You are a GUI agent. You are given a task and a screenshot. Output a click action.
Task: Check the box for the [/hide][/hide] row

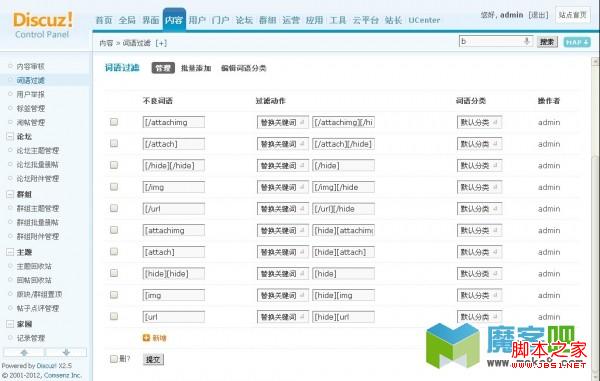click(x=114, y=165)
